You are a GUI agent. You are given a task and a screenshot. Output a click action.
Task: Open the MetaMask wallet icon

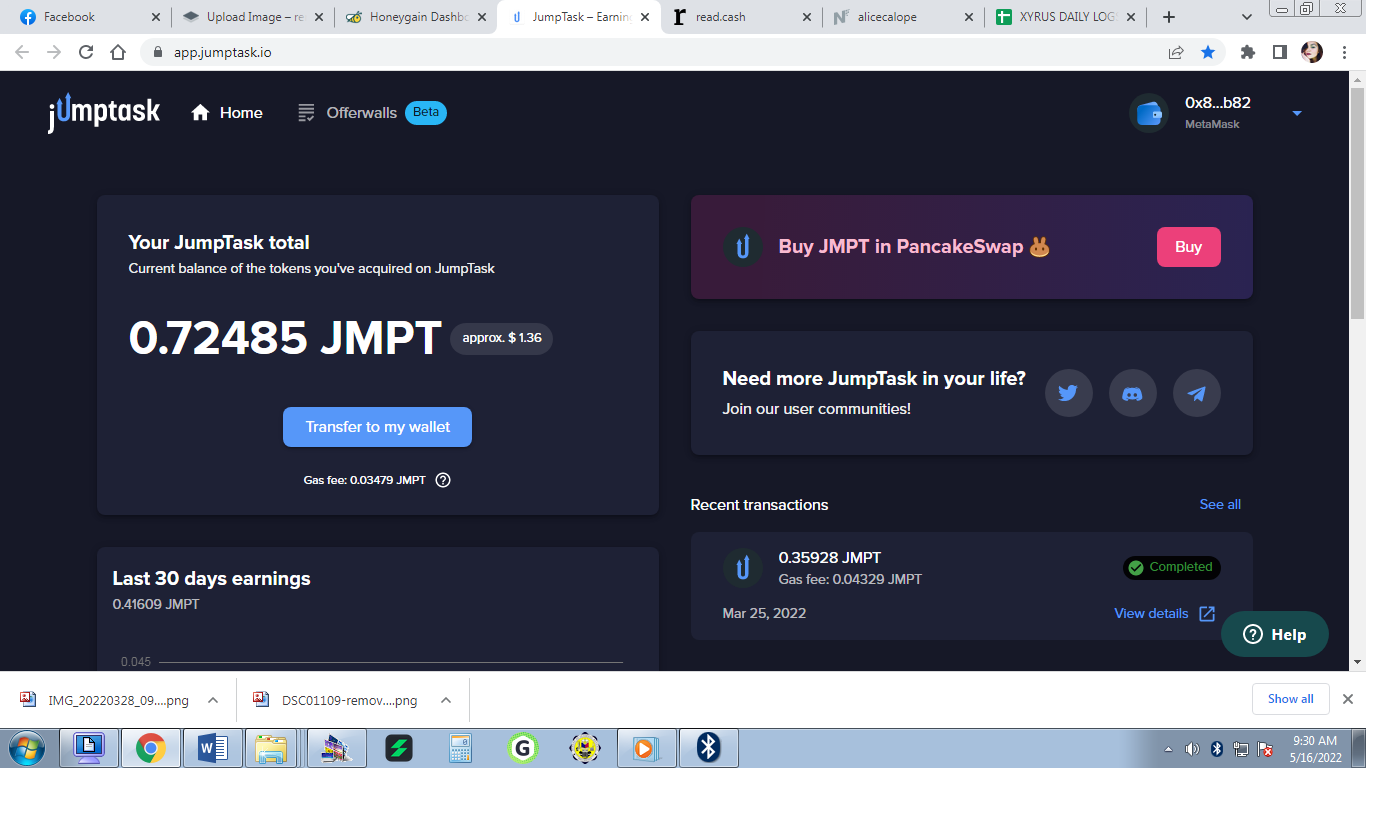click(x=1149, y=113)
